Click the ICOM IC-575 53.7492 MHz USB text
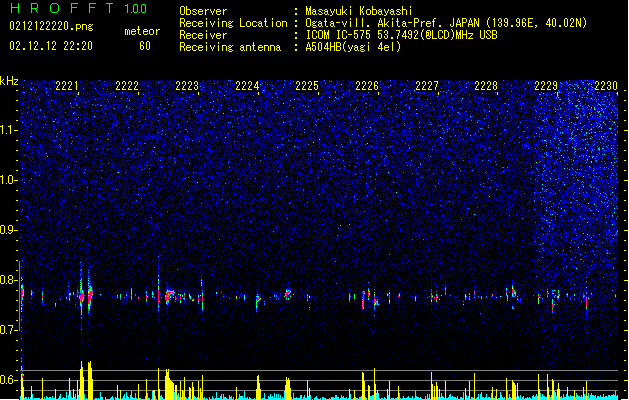 tap(402, 35)
